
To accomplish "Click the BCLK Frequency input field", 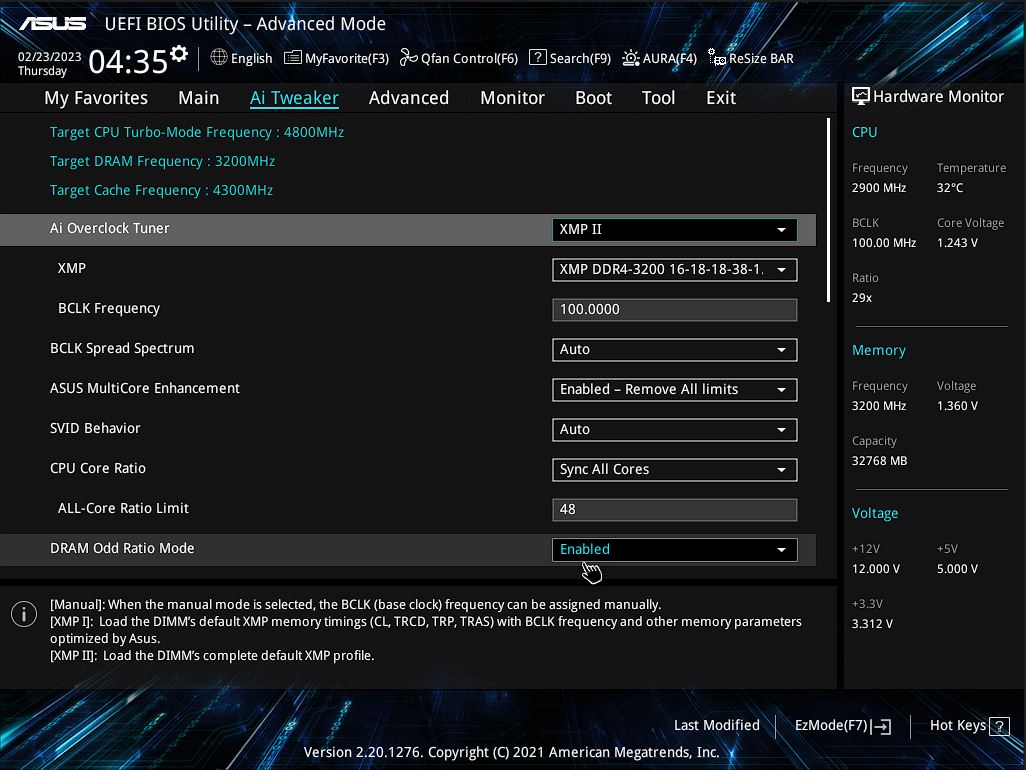I will [x=674, y=309].
